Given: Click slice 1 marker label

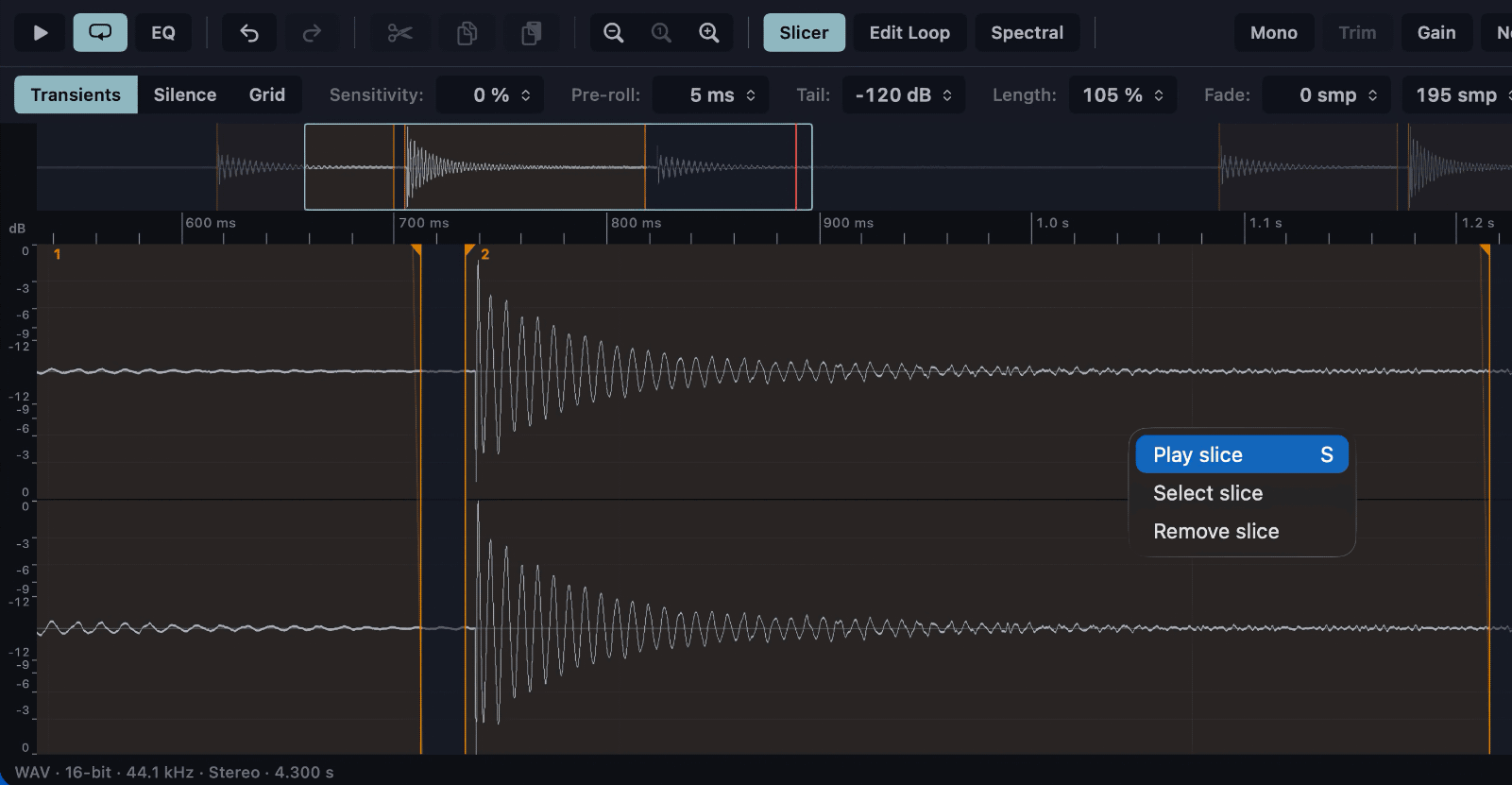Looking at the screenshot, I should click(58, 254).
